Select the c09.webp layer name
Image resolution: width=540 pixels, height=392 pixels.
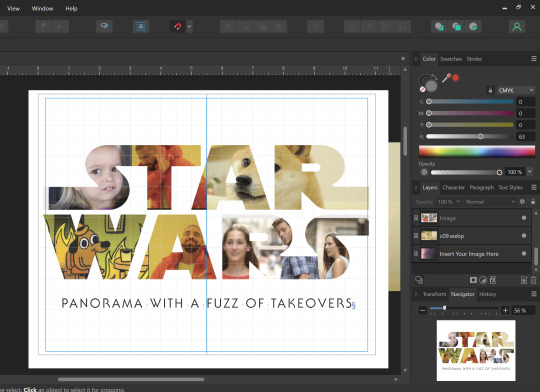tap(451, 236)
